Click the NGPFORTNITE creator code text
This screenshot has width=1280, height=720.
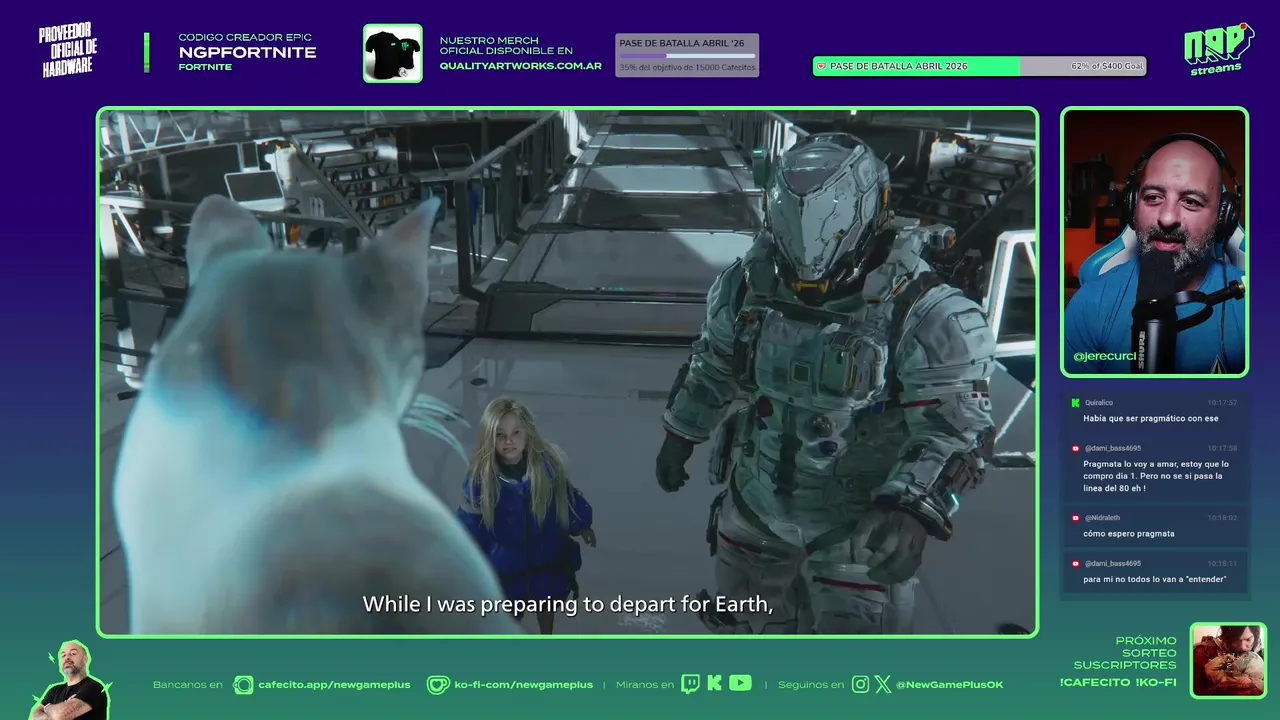click(x=247, y=53)
